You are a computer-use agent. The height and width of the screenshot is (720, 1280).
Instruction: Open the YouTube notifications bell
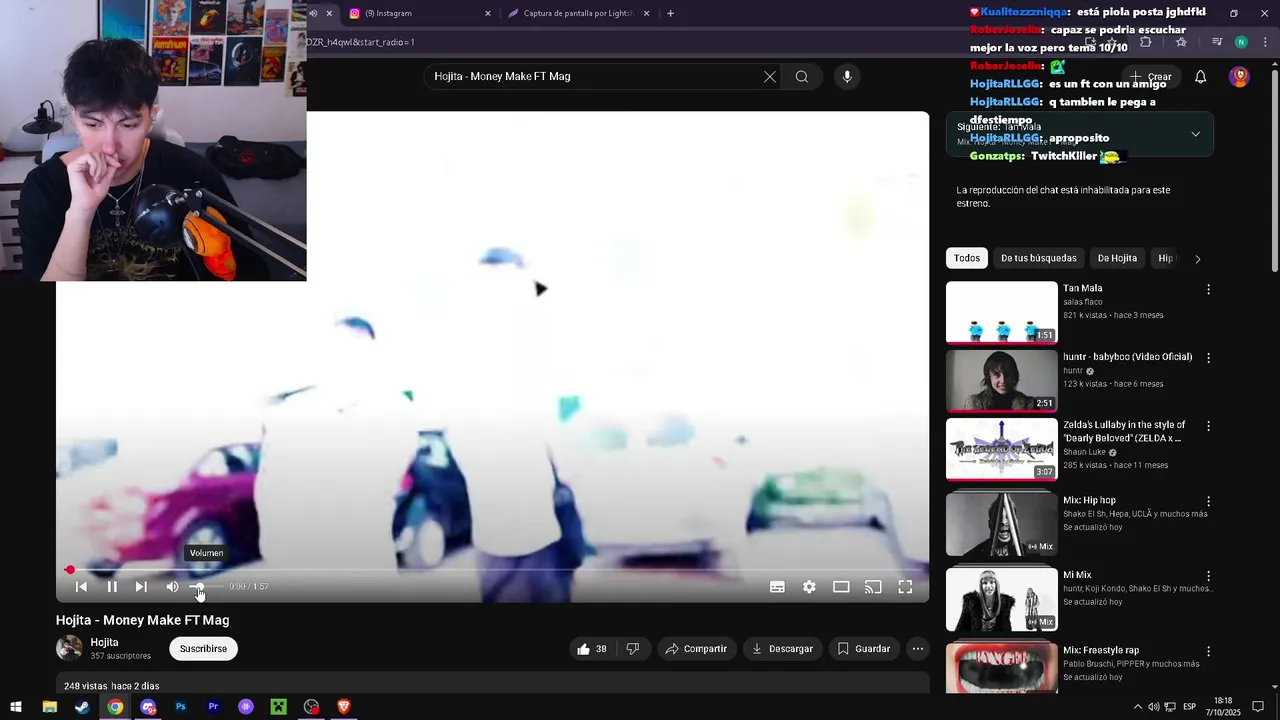1201,77
